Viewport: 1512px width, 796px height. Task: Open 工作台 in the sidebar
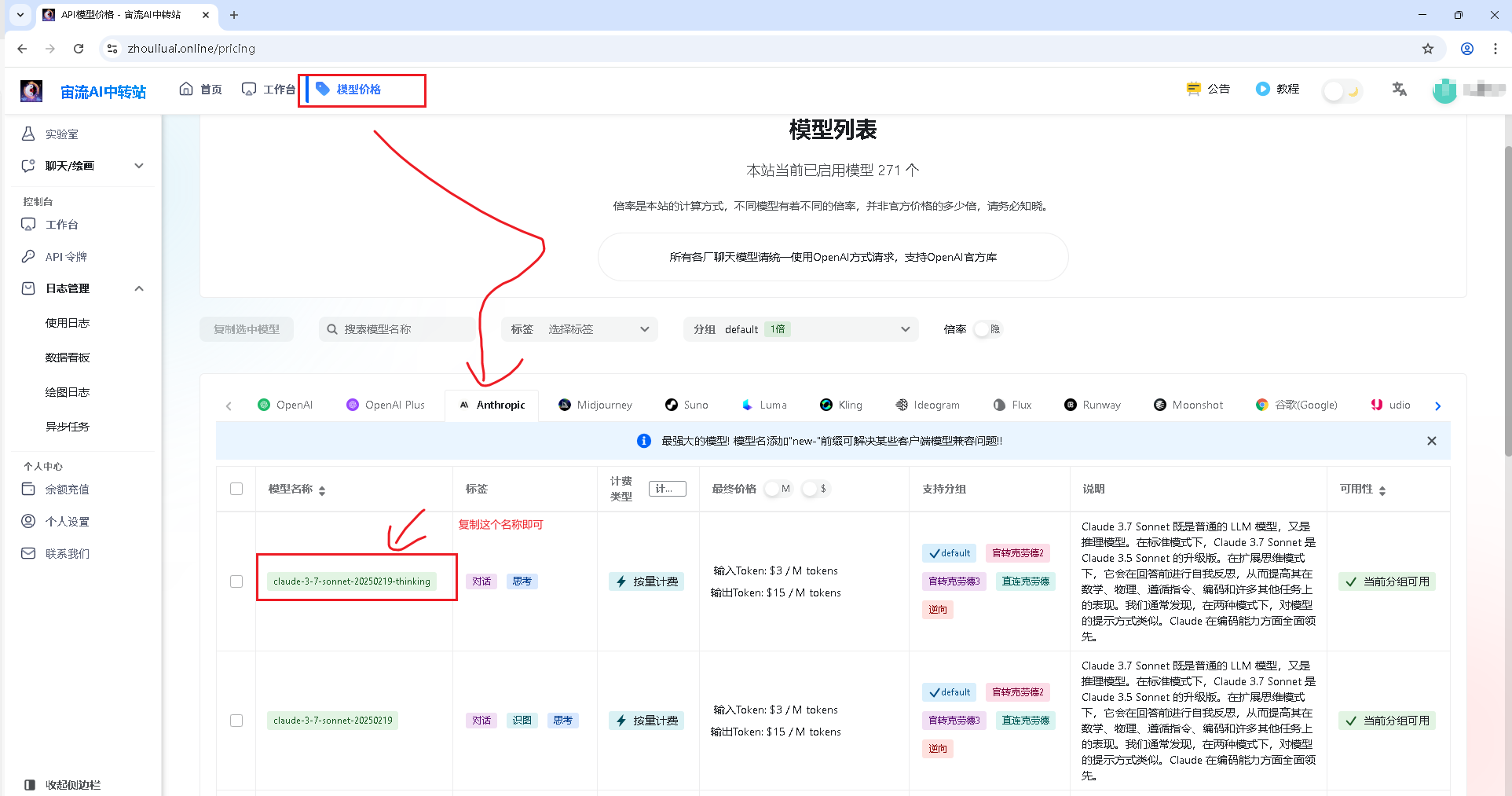coord(61,225)
